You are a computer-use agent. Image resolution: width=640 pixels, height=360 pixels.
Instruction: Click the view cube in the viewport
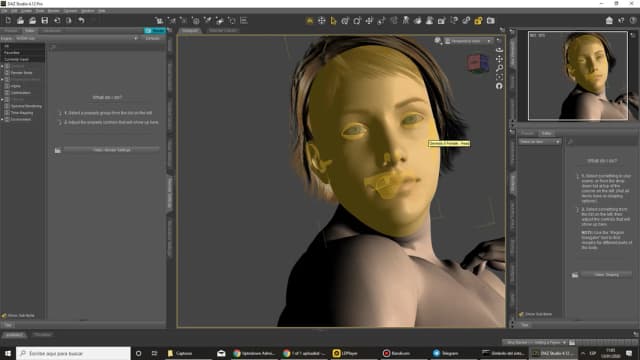pos(478,63)
